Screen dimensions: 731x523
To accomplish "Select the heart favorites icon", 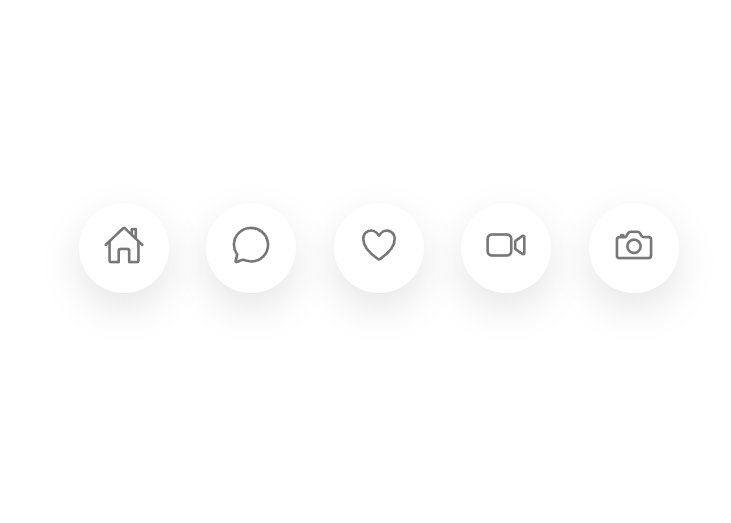I will [x=379, y=245].
